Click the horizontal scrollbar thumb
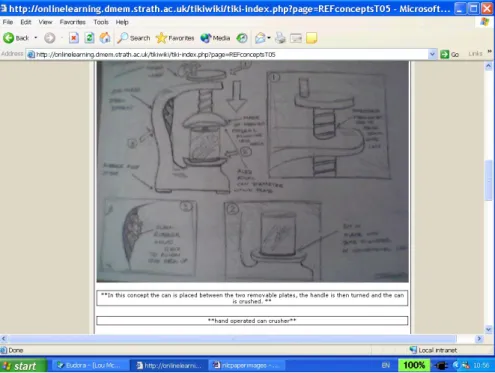Viewport: 495px width, 373px height. point(232,339)
